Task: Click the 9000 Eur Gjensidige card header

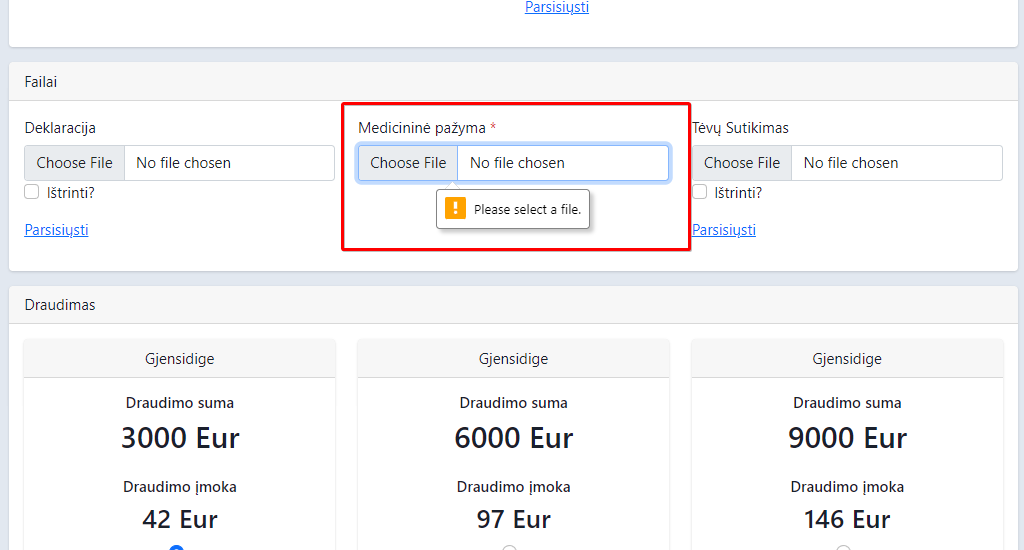Action: [x=847, y=359]
